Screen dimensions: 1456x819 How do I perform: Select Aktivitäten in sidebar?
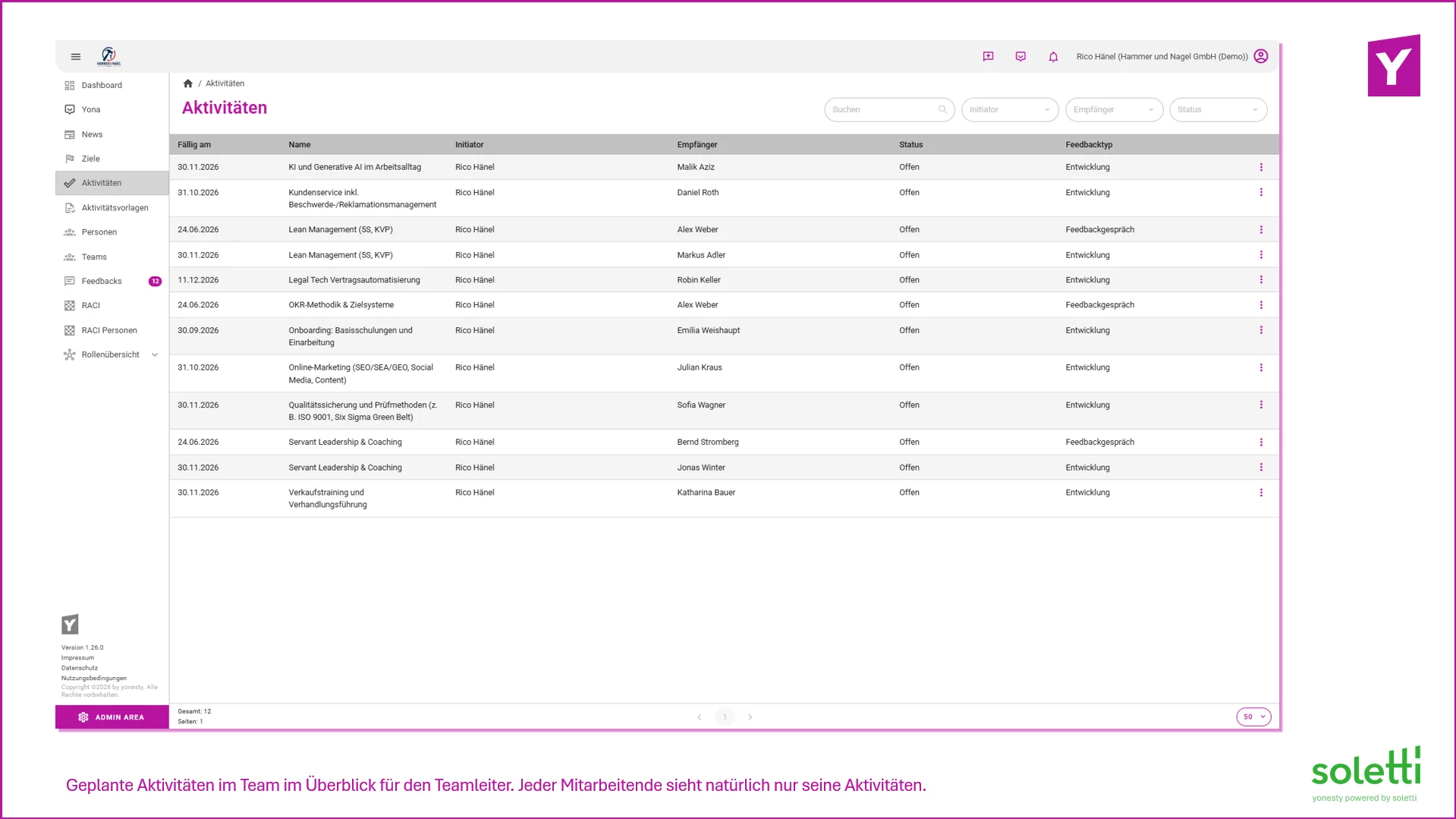[112, 184]
